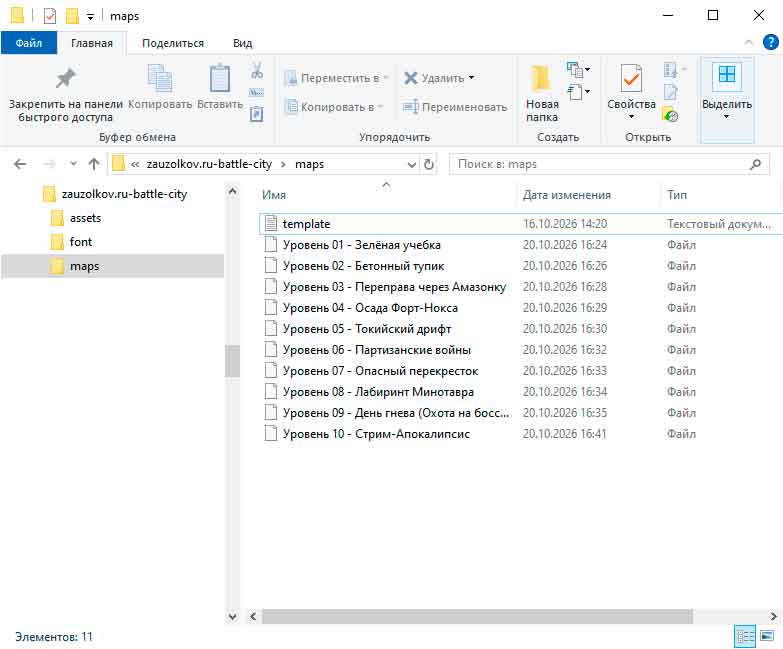783x649 pixels.
Task: Click the Копировать ribbon icon
Action: tap(160, 78)
